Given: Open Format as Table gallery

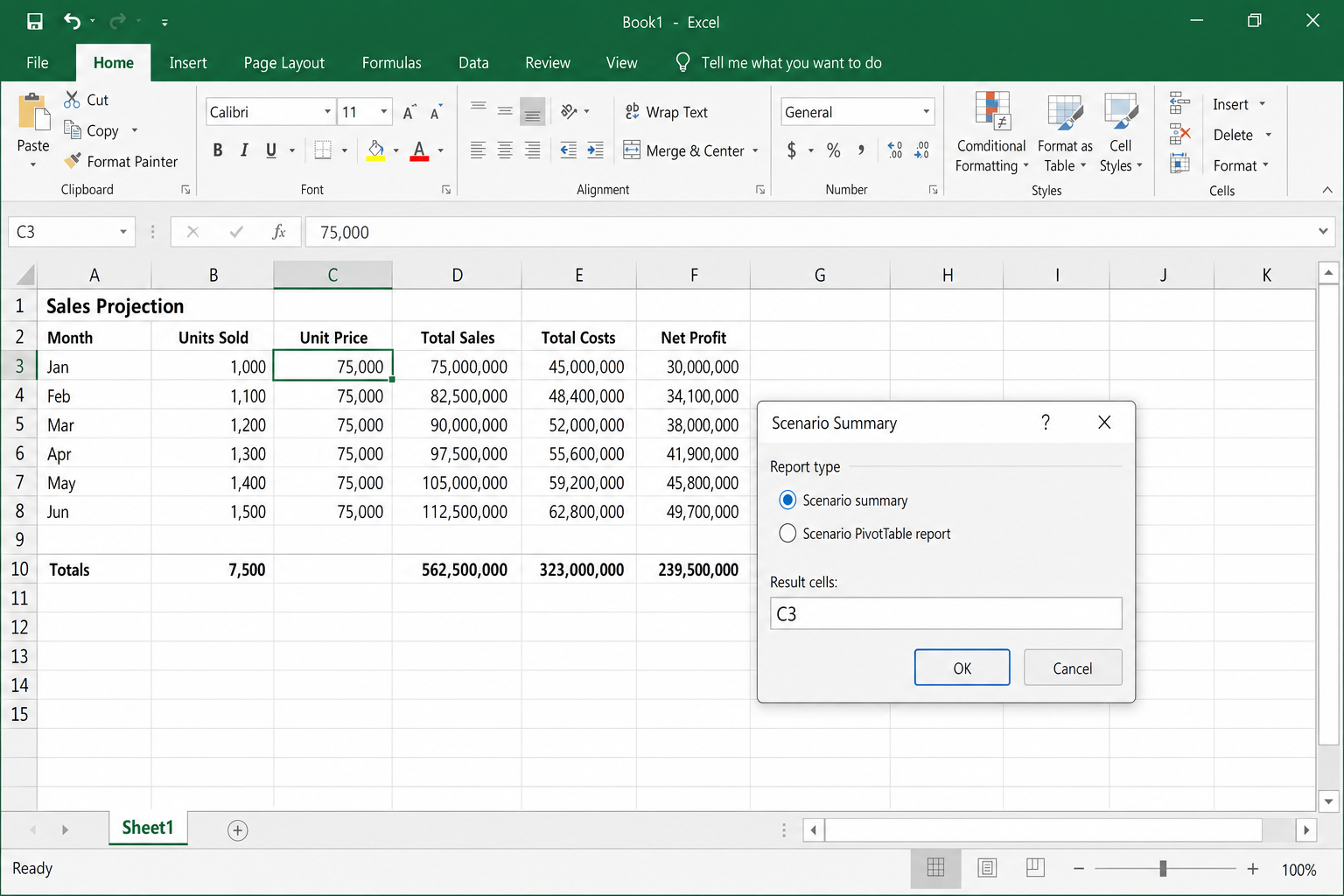Looking at the screenshot, I should (x=1065, y=133).
